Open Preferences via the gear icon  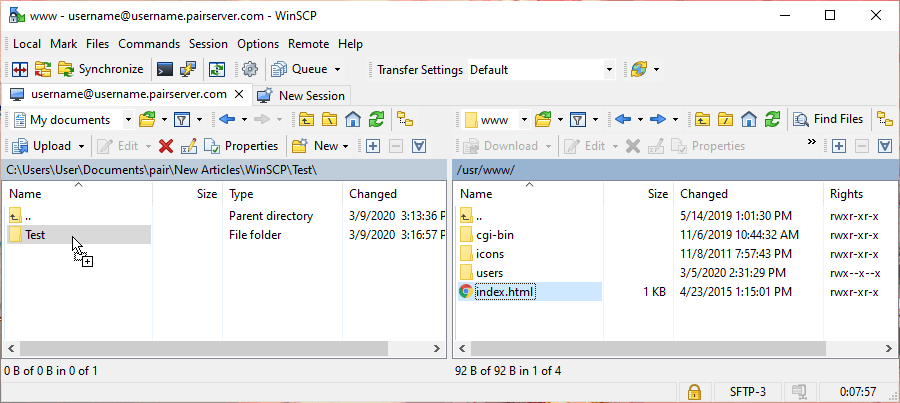click(x=250, y=70)
